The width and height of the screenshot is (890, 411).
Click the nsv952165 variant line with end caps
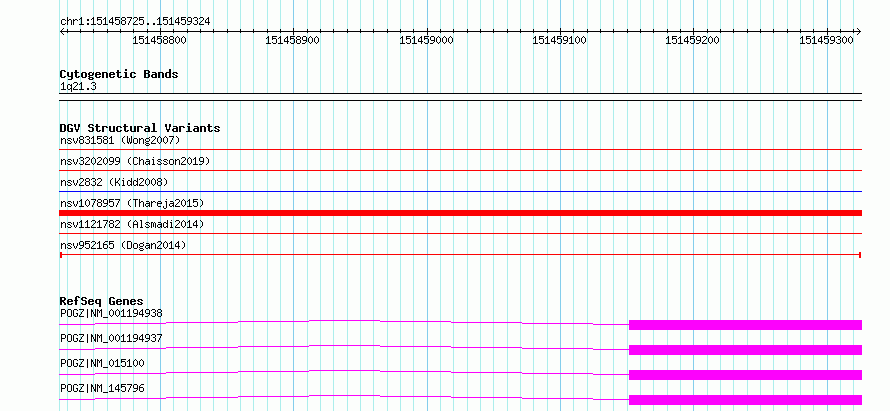pos(460,255)
